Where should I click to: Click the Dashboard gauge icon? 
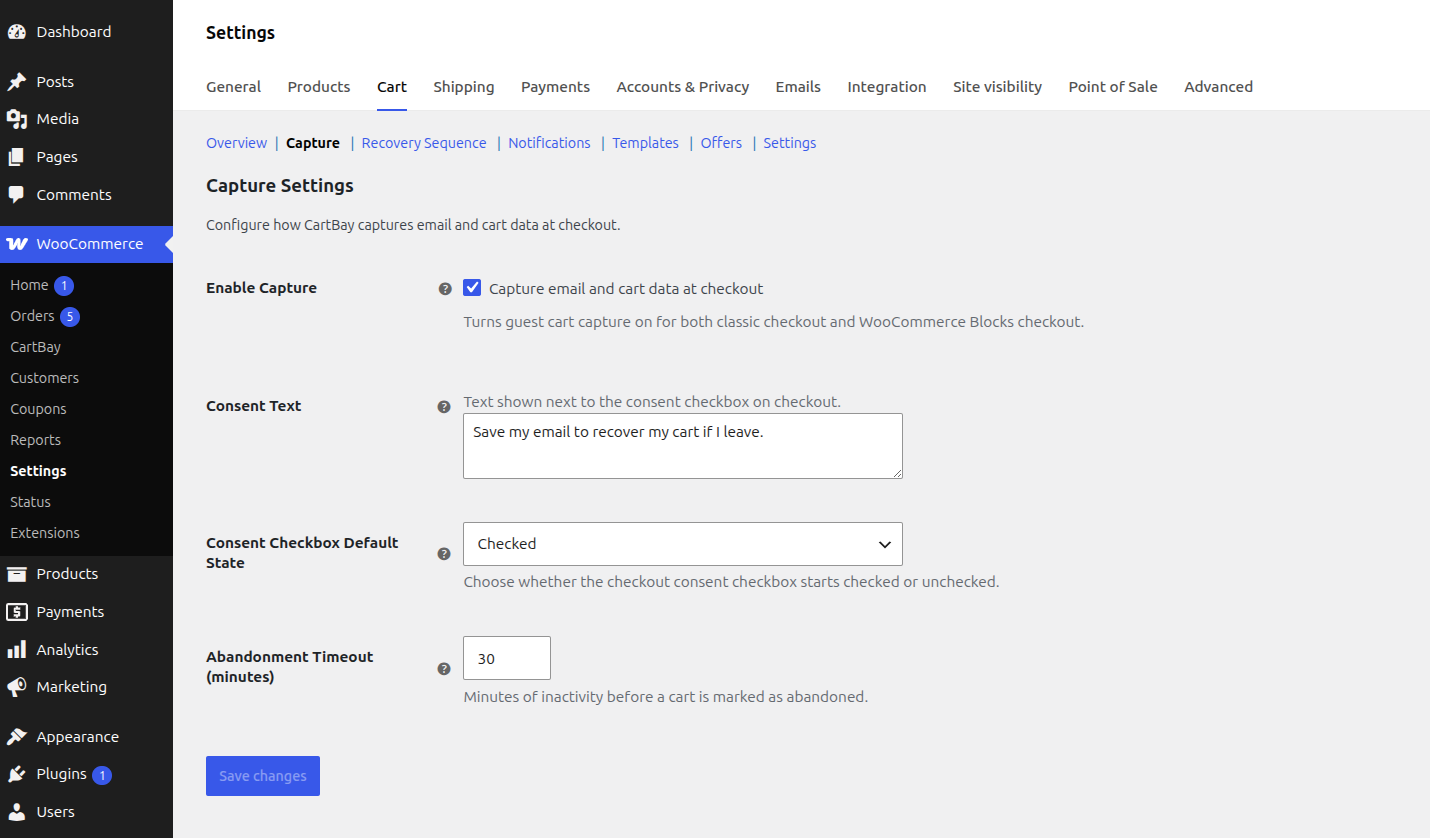tap(16, 32)
